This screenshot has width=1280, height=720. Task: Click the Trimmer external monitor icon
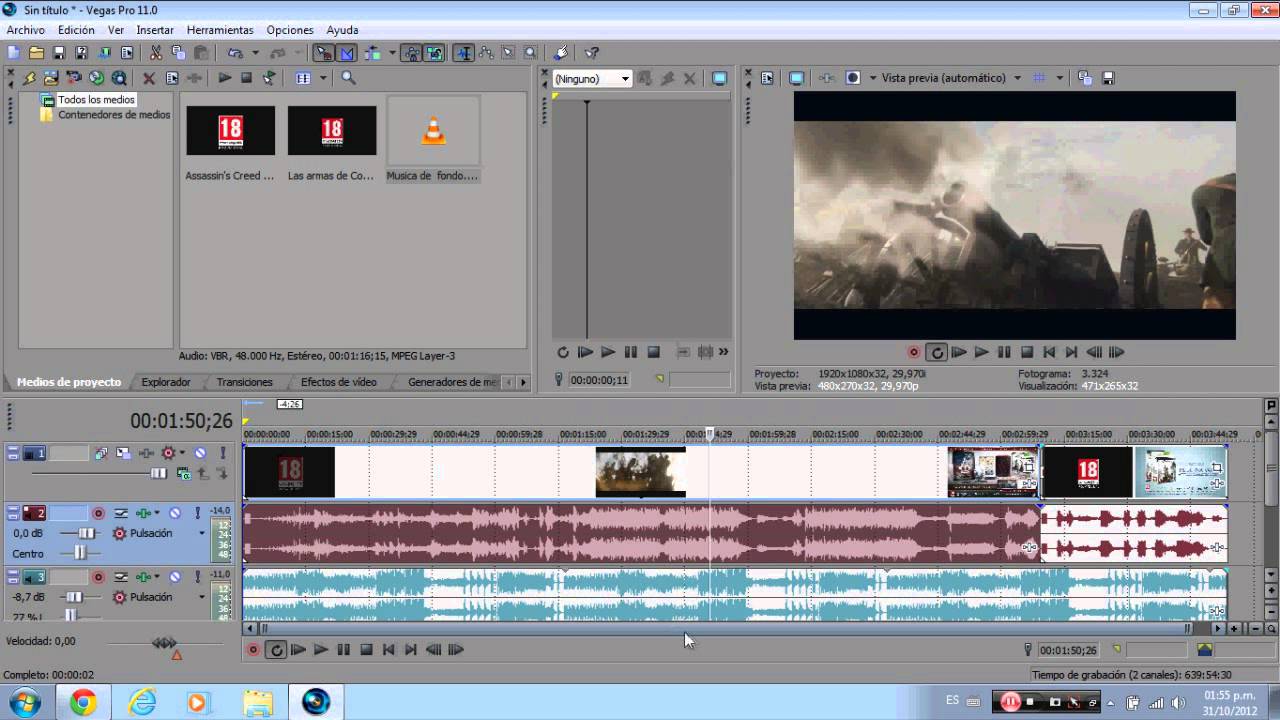tap(719, 78)
